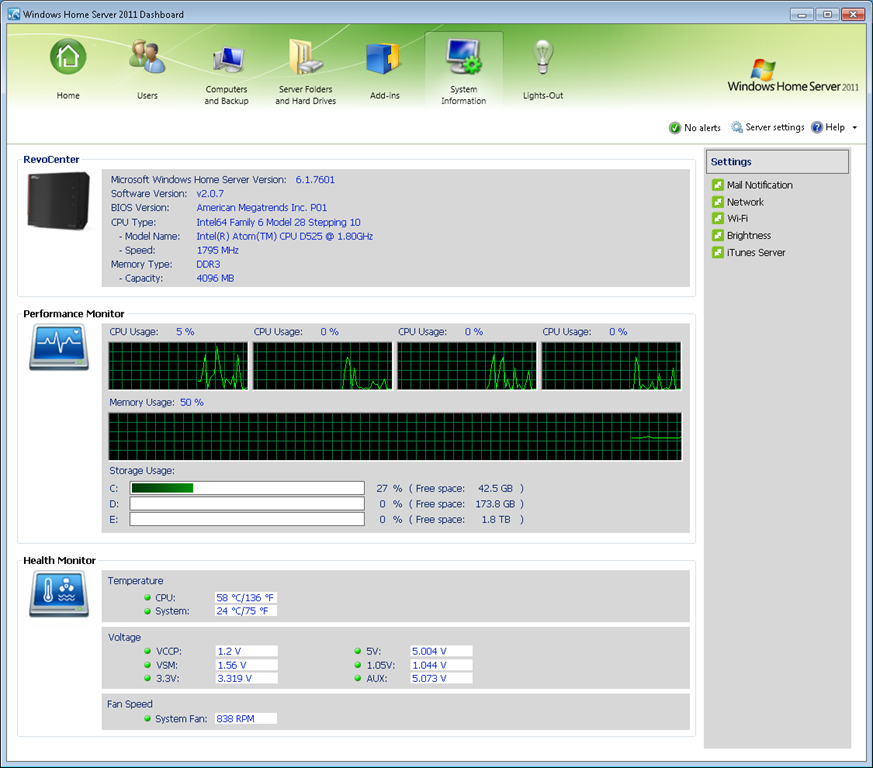Click the Windows Home Server 2011 logo

coord(793,76)
